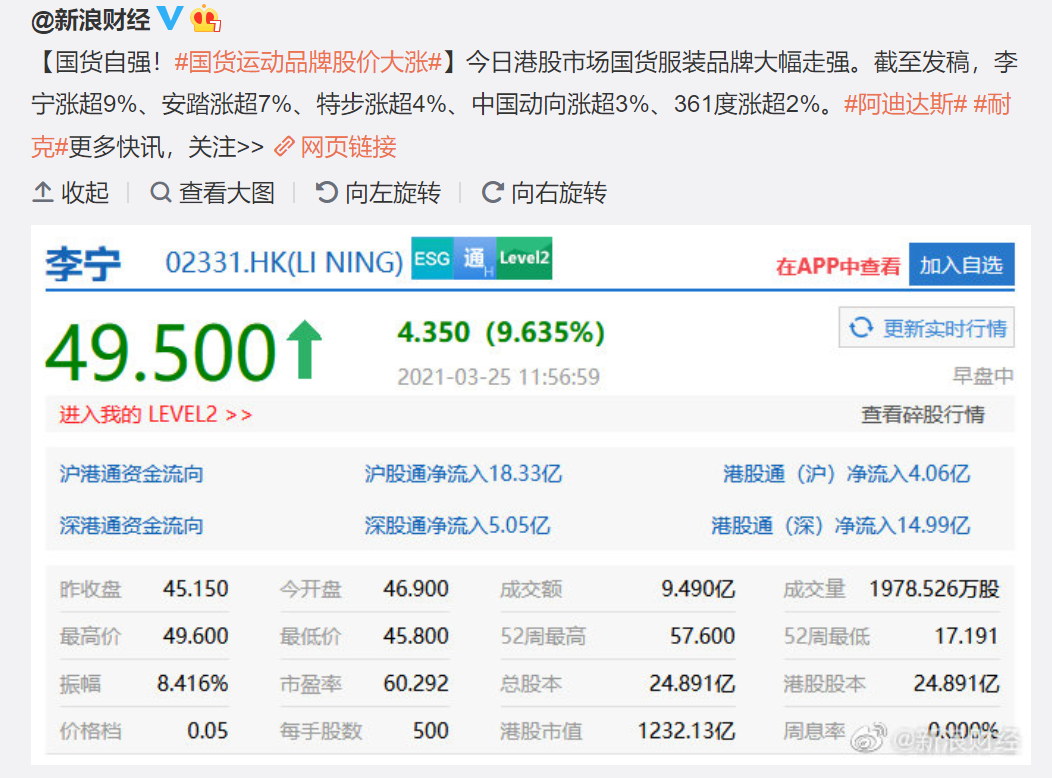Open the 网页链接 web link
Screen dimensions: 1052x778
point(348,146)
